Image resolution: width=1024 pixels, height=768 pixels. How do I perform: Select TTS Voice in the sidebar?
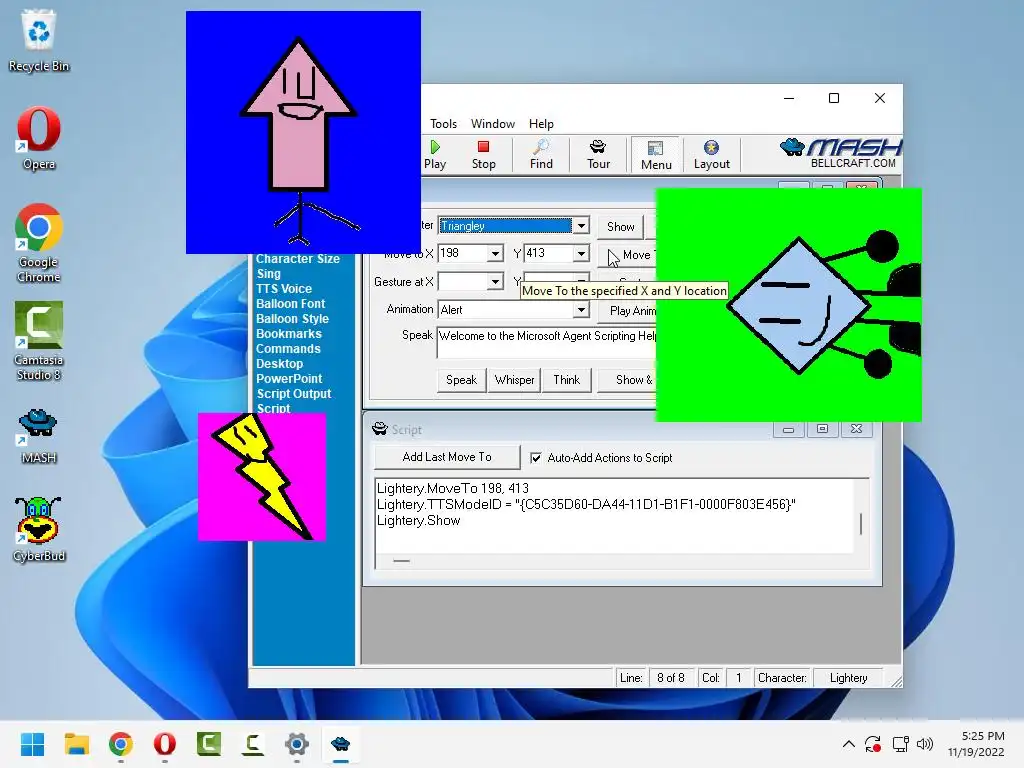tap(283, 289)
